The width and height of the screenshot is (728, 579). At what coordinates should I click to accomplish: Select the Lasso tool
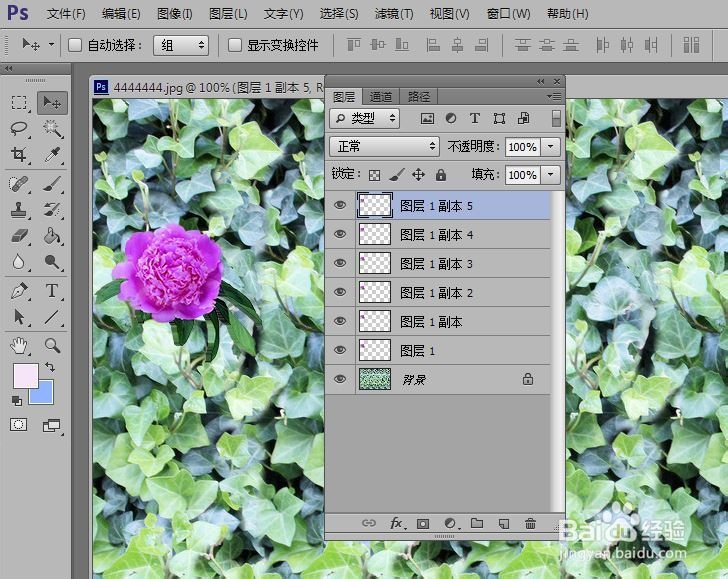19,128
